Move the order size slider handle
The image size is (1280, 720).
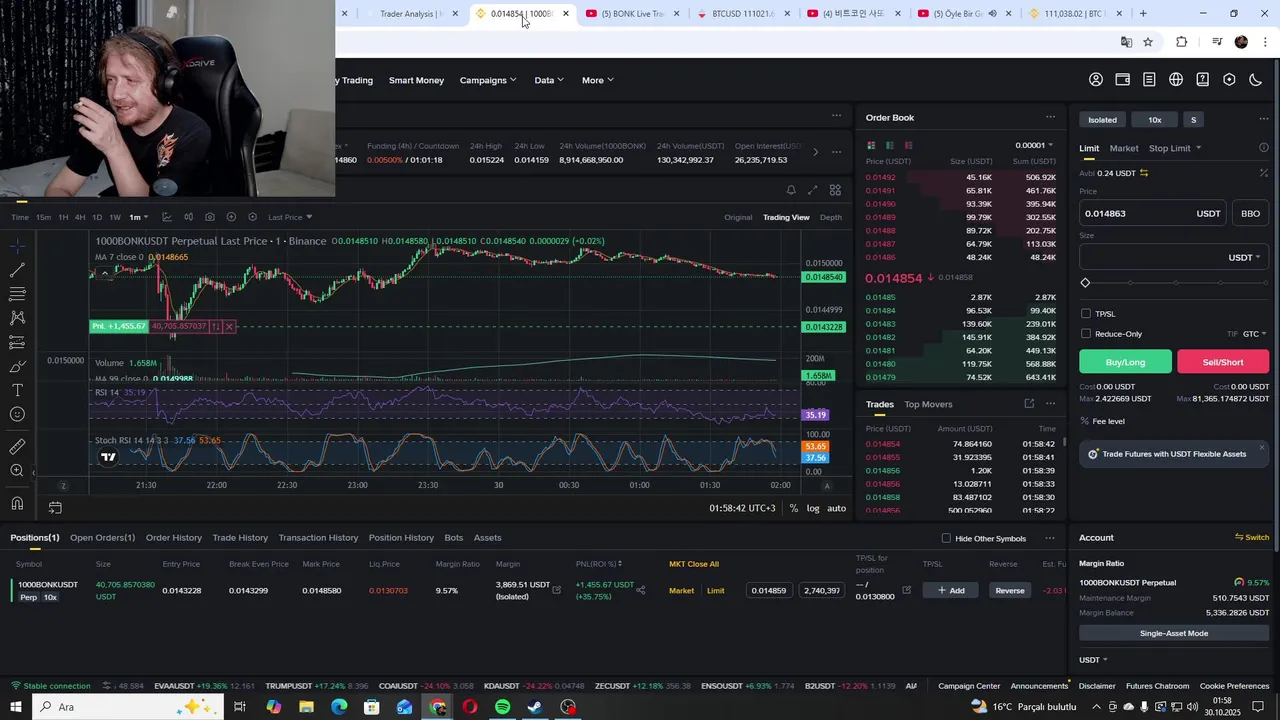[1085, 283]
